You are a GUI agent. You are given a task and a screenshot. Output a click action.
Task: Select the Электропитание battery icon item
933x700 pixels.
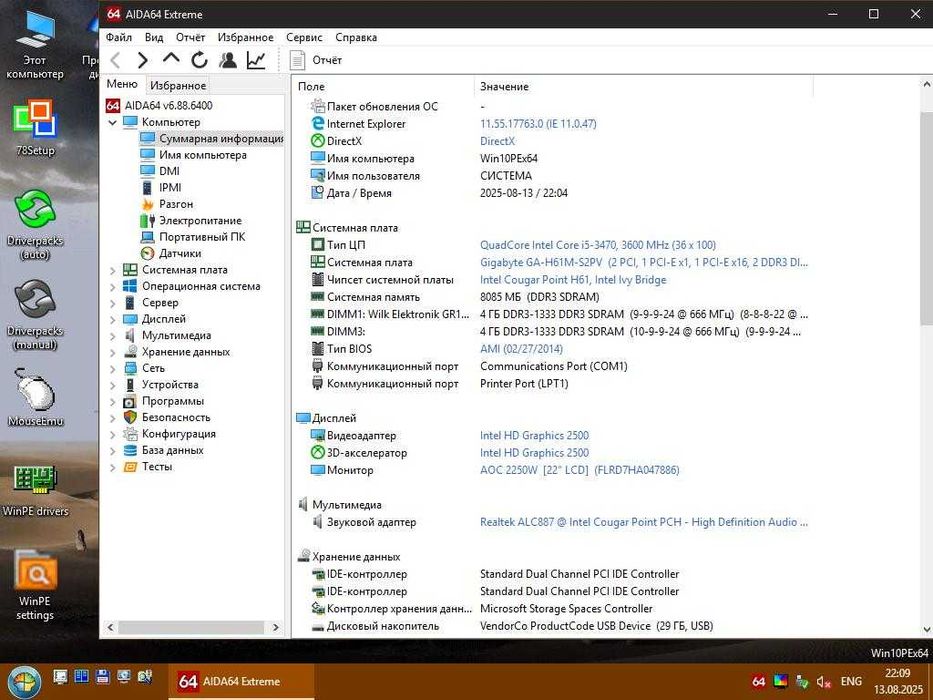[x=147, y=221]
